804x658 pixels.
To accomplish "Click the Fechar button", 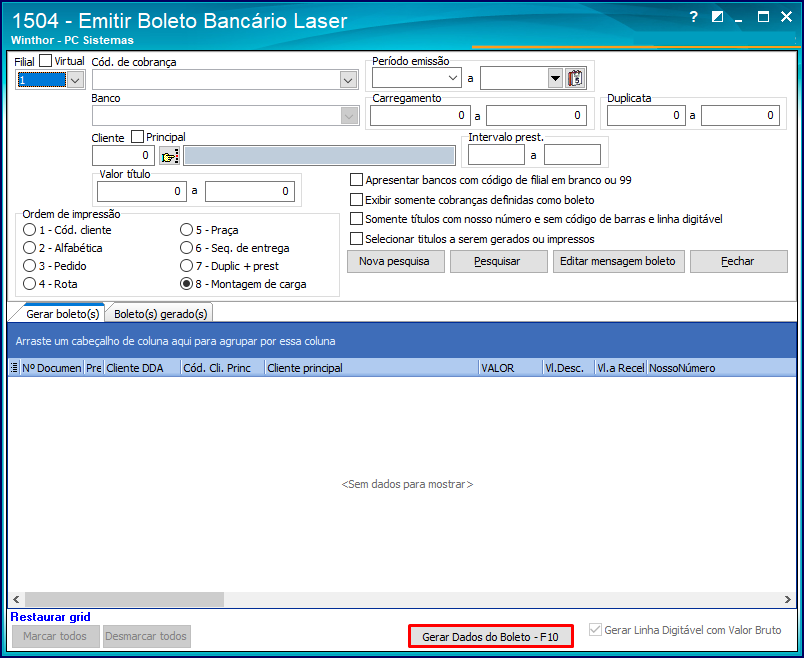I will point(738,261).
